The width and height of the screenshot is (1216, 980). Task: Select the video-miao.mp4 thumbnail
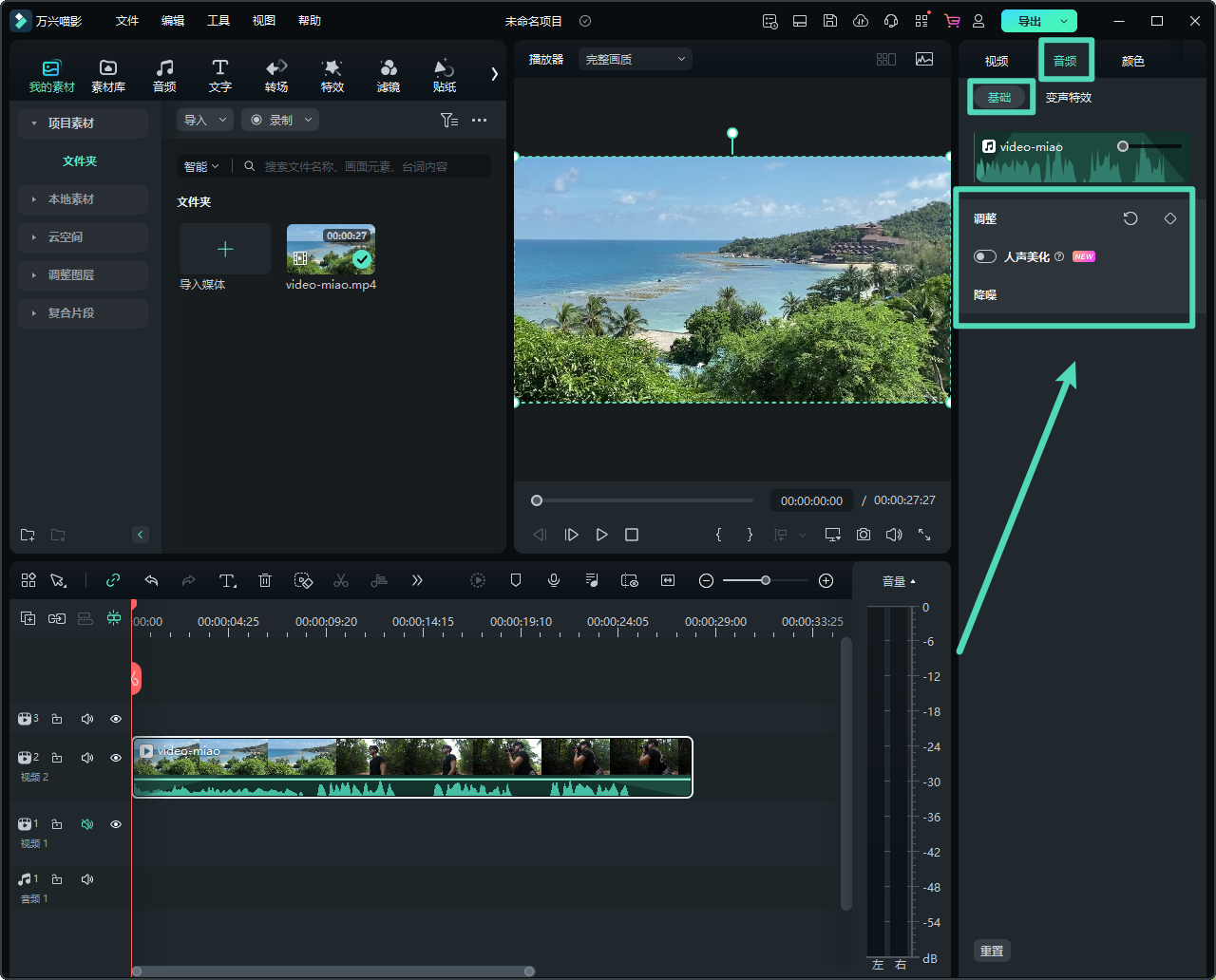[331, 249]
